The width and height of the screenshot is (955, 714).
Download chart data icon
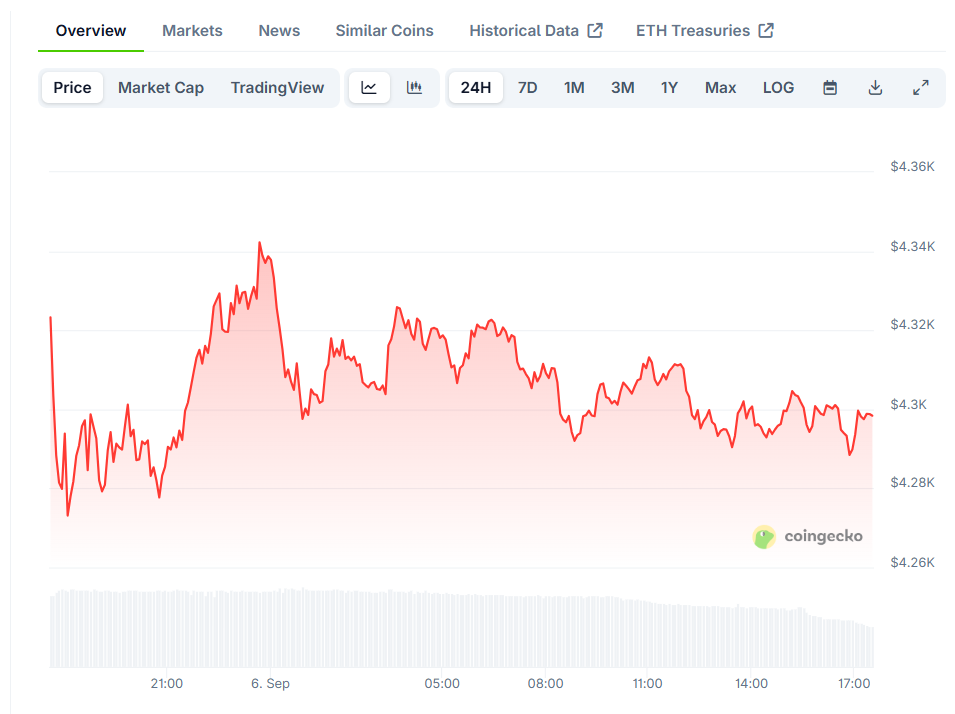[x=875, y=88]
